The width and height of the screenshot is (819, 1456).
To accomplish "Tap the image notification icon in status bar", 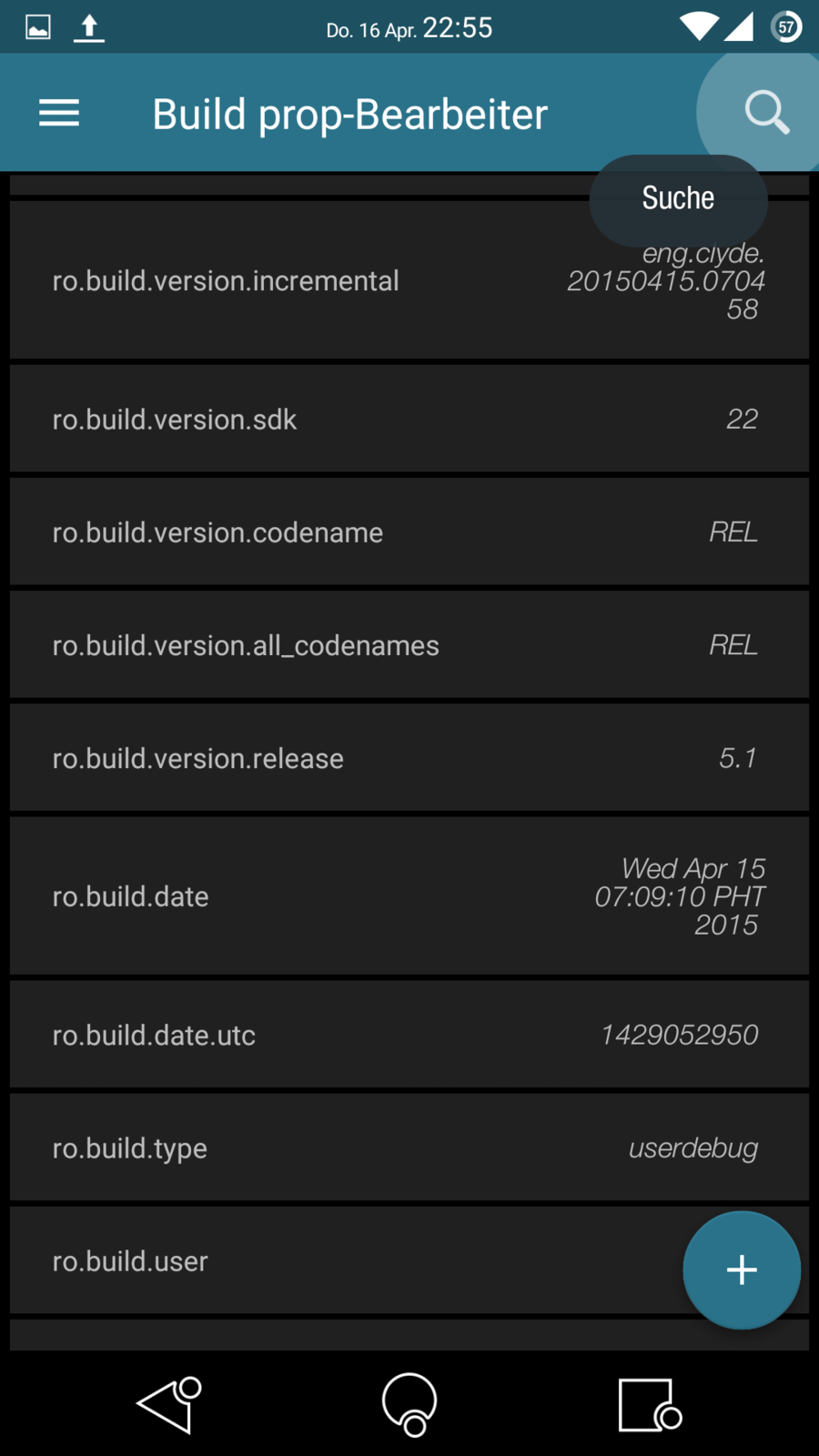I will [x=38, y=27].
